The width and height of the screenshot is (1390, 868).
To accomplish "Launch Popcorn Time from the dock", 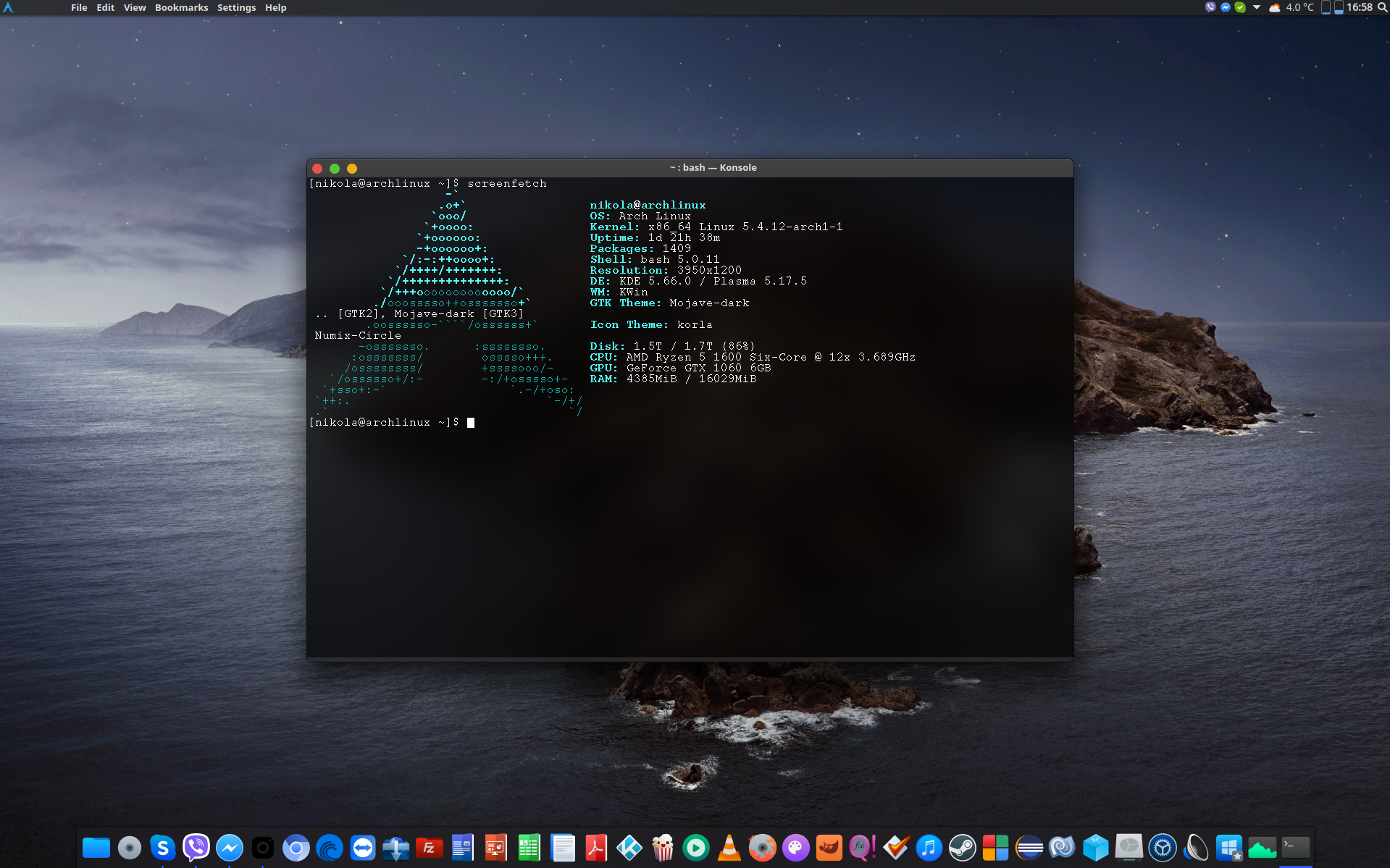I will point(663,848).
